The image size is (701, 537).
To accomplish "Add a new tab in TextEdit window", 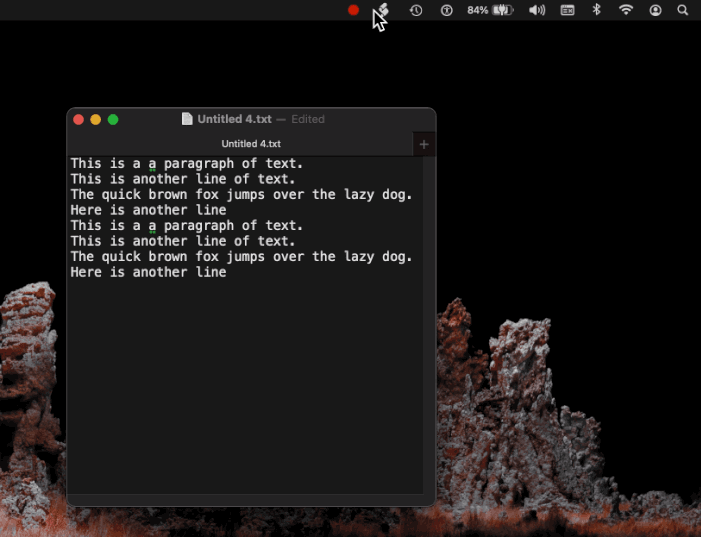I will (424, 144).
